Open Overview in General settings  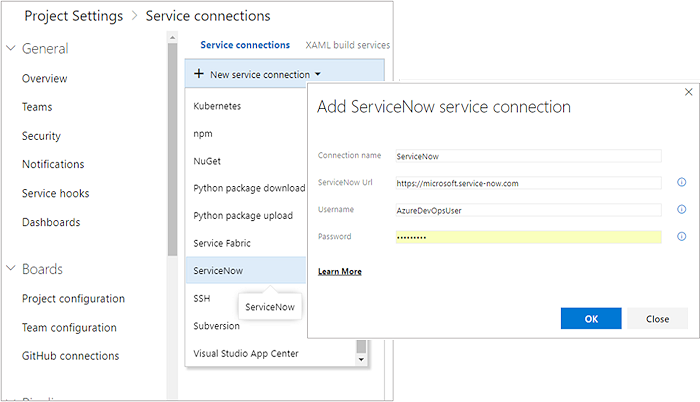[x=45, y=79]
